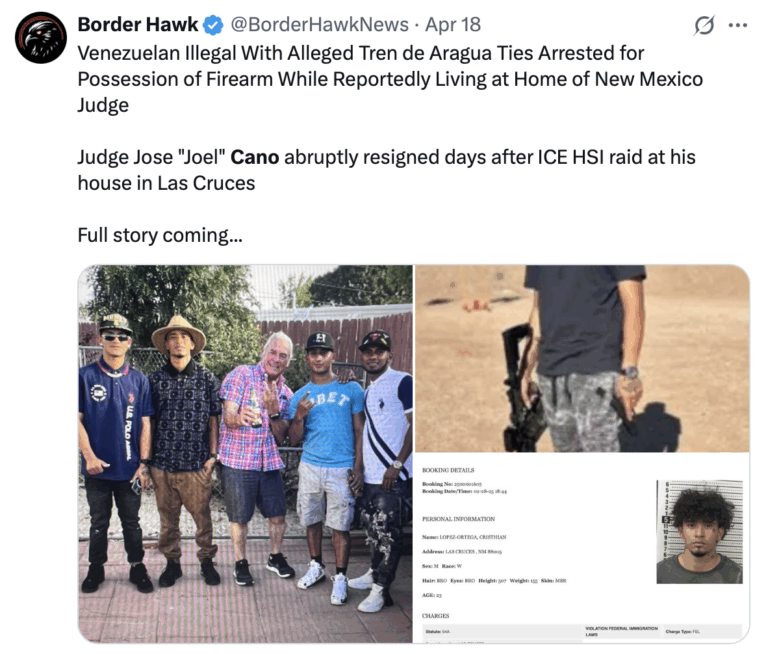Open the group photo of five men
This screenshot has height=654, width=768.
tap(245, 454)
